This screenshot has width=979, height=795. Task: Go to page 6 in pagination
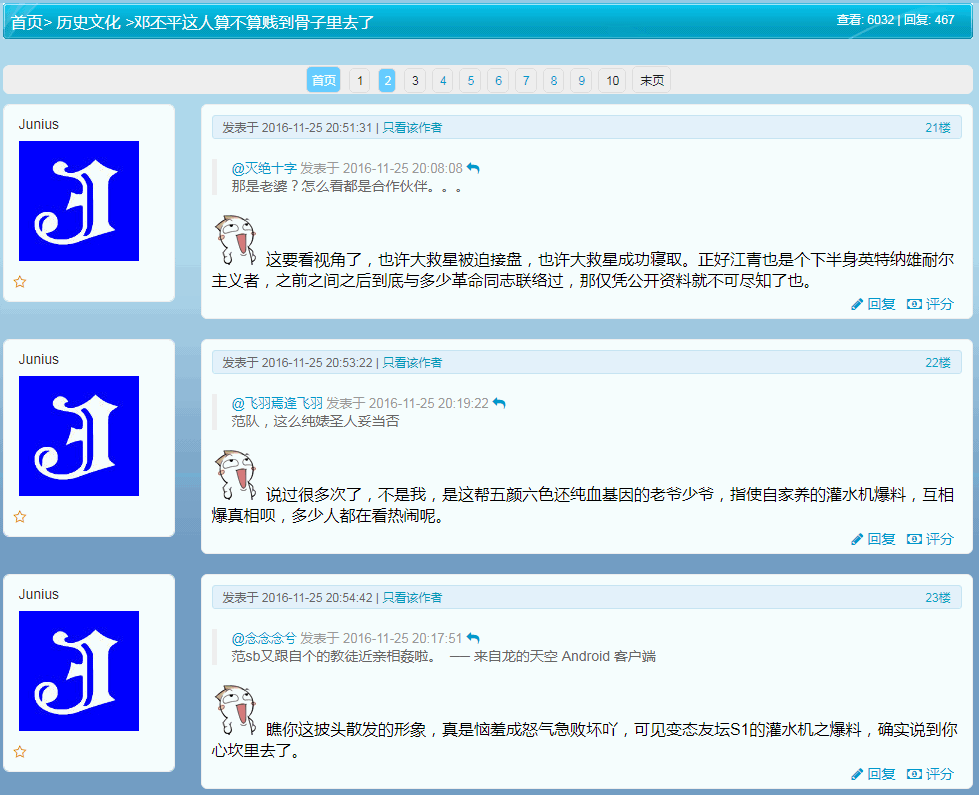498,80
